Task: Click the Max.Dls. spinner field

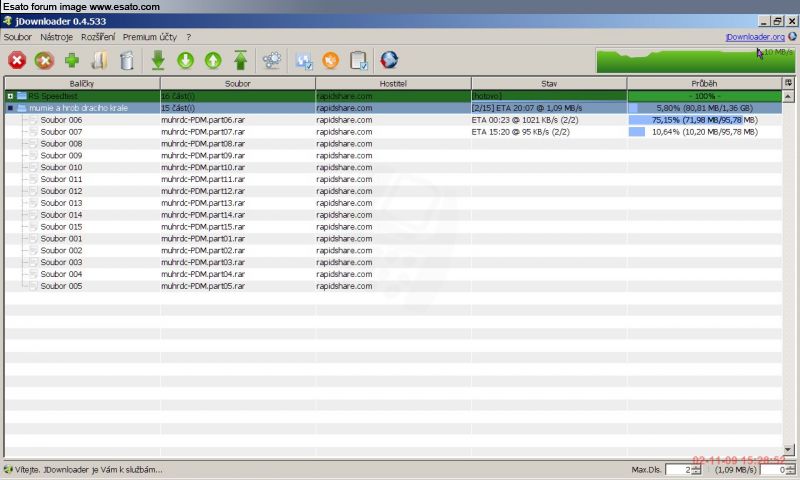Action: pyautogui.click(x=676, y=469)
